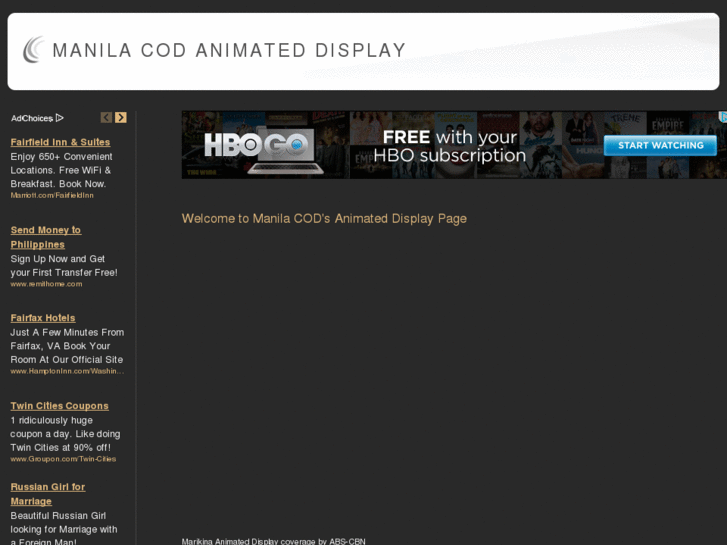The height and width of the screenshot is (545, 727).
Task: Open the Fairfax Hotels ad link
Action: [x=43, y=318]
